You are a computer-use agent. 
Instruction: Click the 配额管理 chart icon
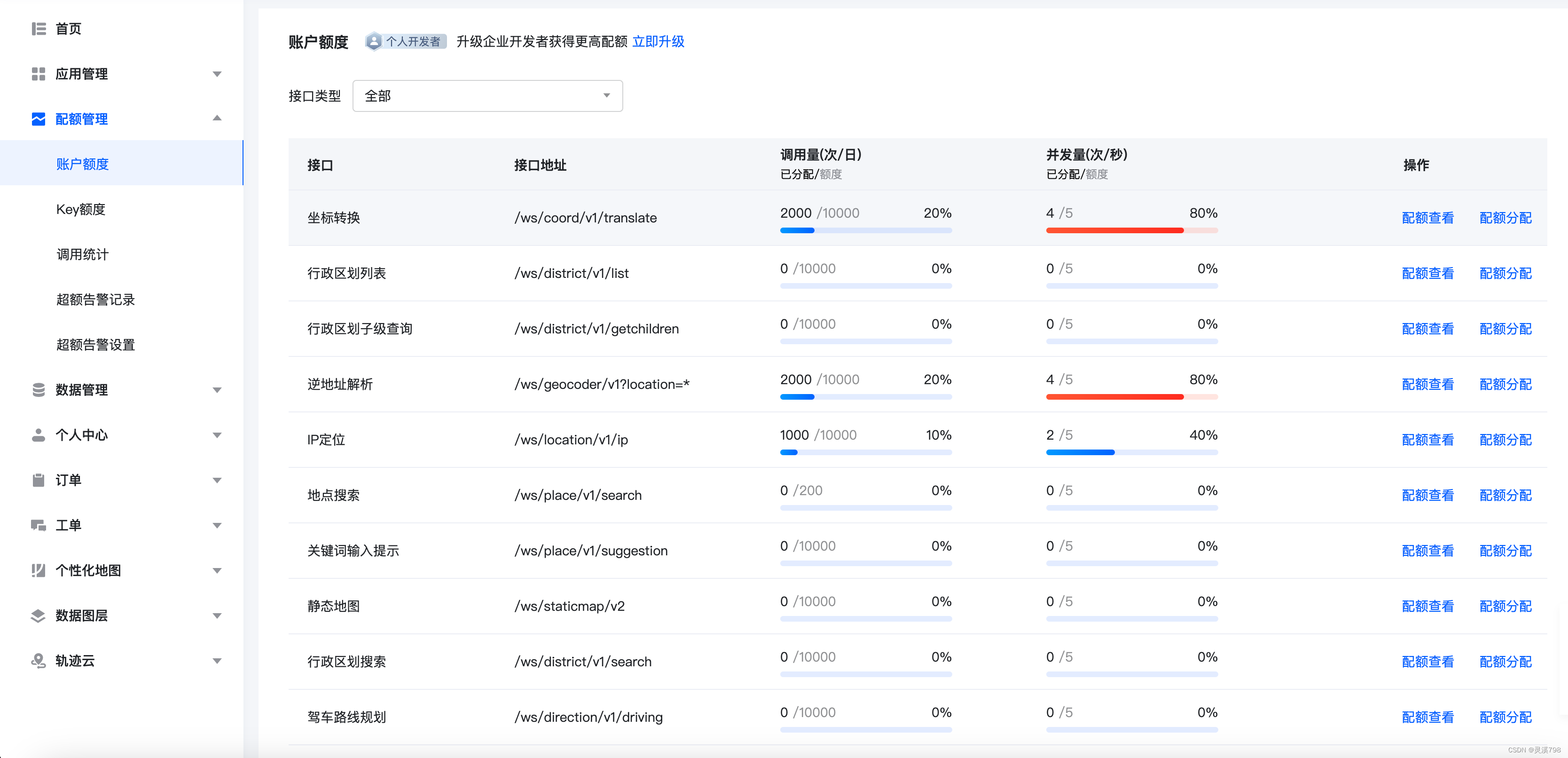click(39, 118)
